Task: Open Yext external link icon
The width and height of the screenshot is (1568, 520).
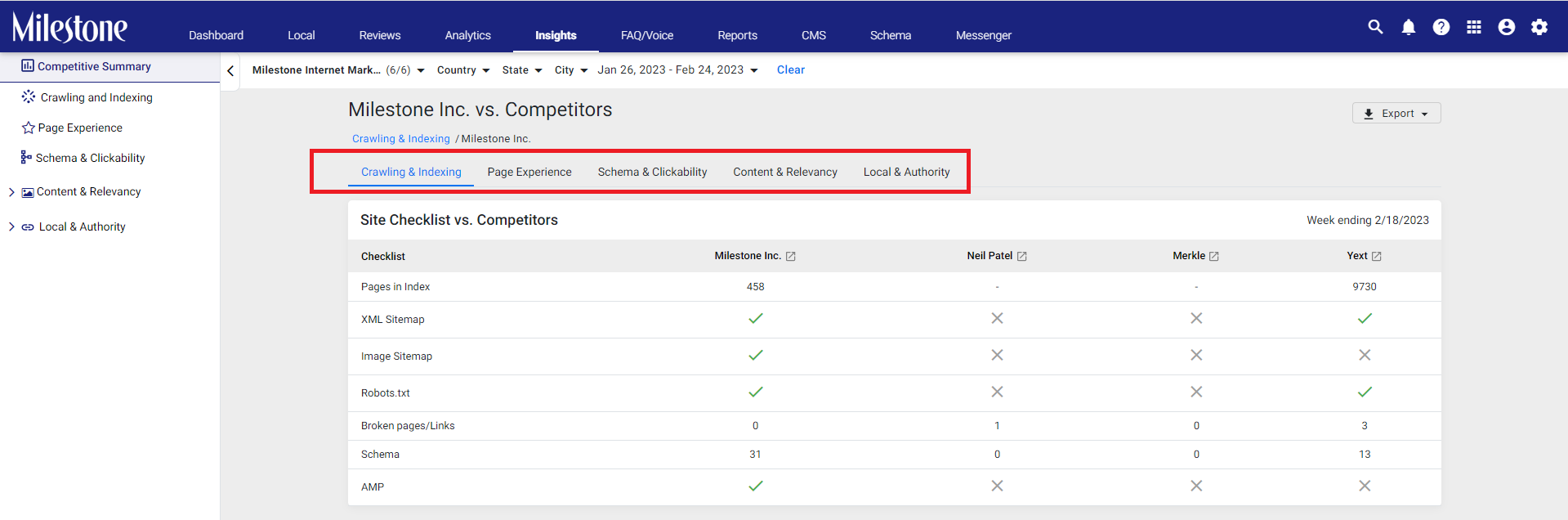Action: coord(1377,257)
